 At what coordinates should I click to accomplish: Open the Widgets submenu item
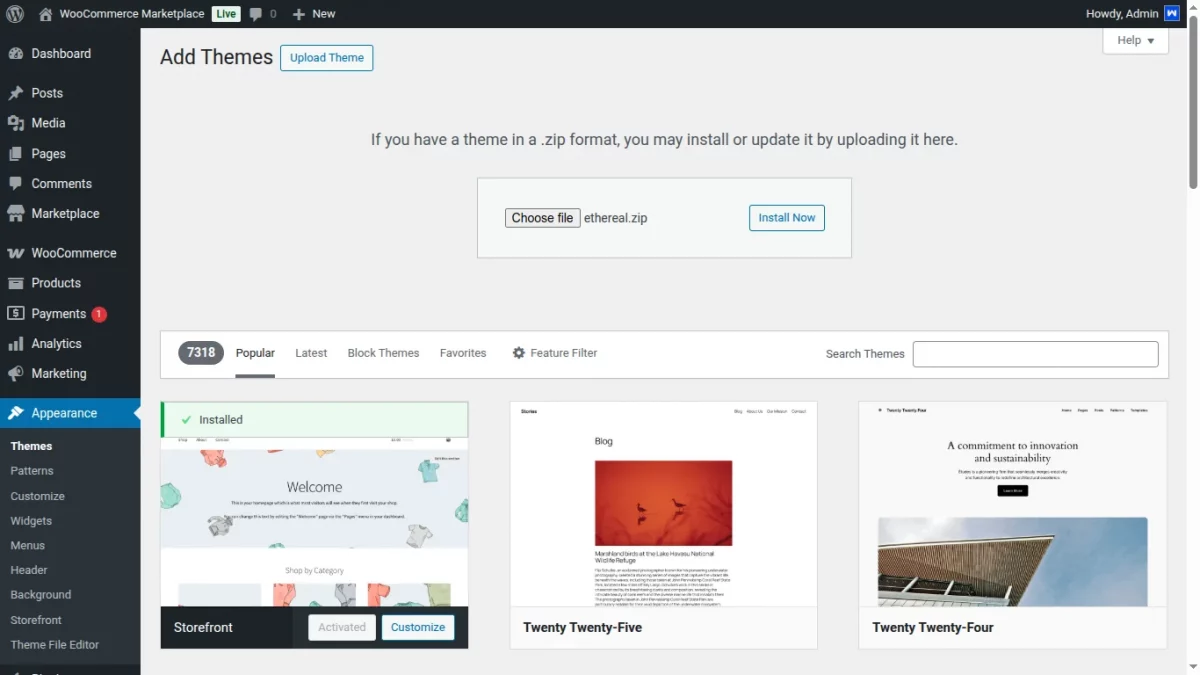pos(31,521)
